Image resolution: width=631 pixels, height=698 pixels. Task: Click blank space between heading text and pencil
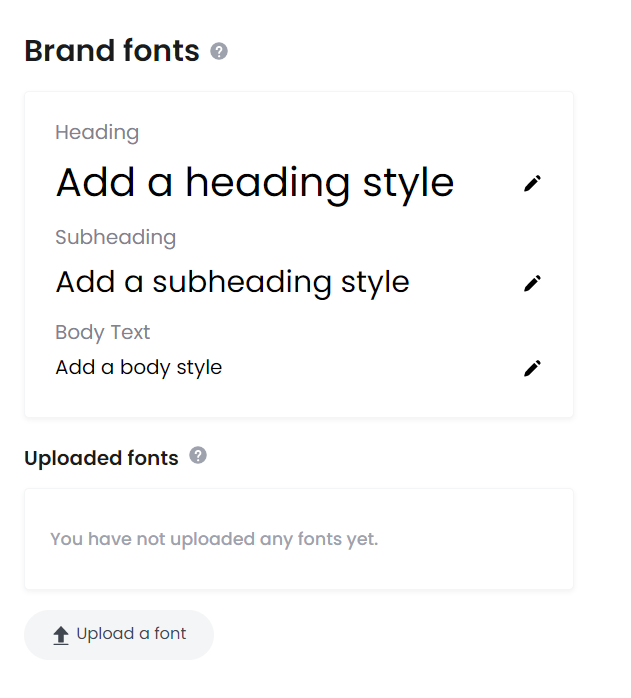(488, 183)
